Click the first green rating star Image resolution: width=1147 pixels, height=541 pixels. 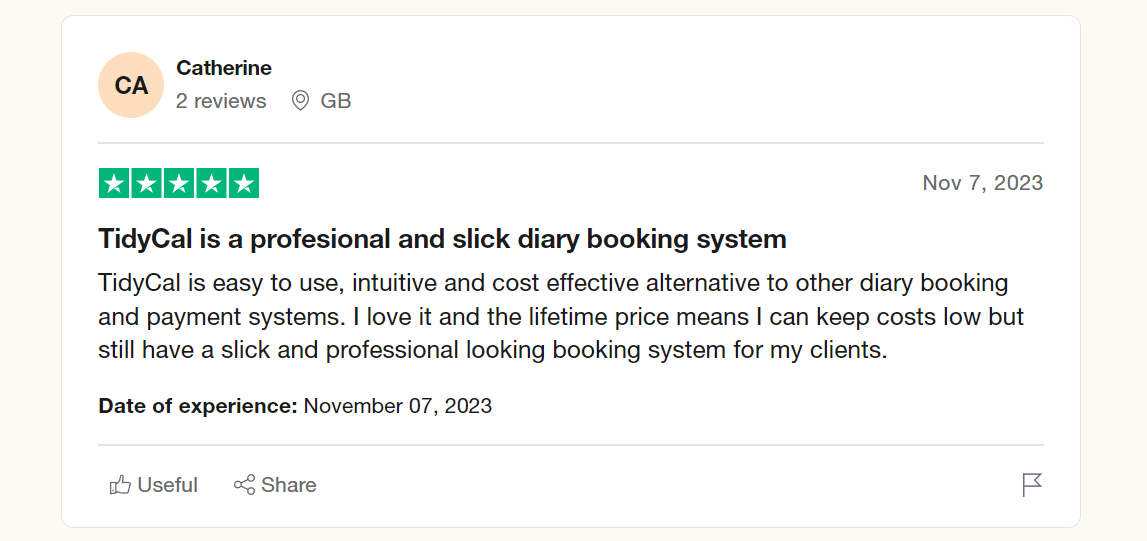(x=115, y=183)
